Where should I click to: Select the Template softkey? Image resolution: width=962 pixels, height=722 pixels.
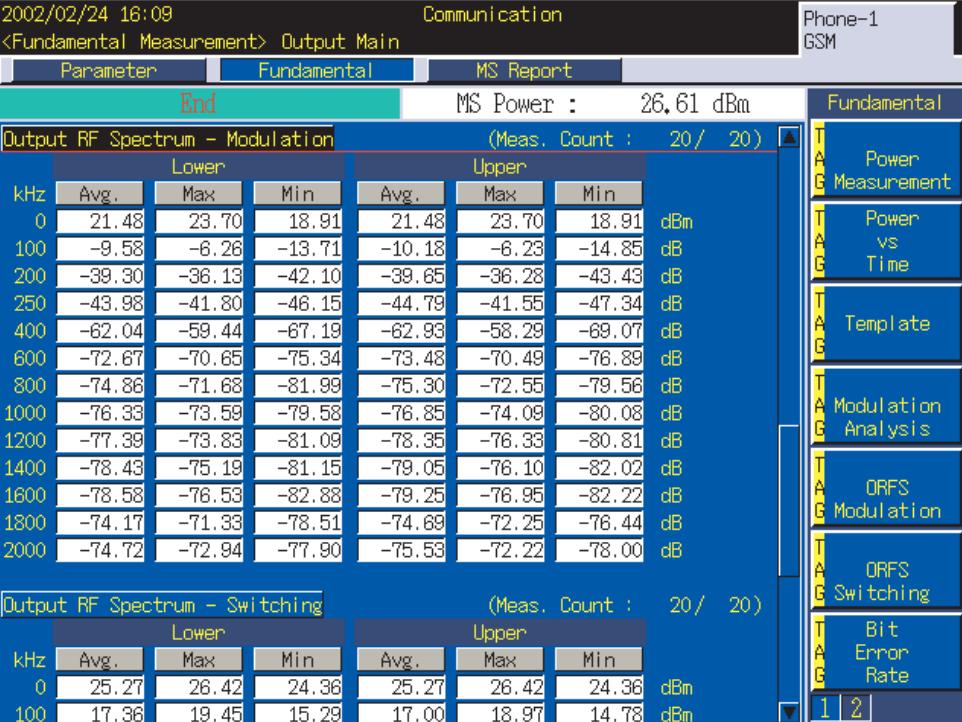(x=886, y=323)
